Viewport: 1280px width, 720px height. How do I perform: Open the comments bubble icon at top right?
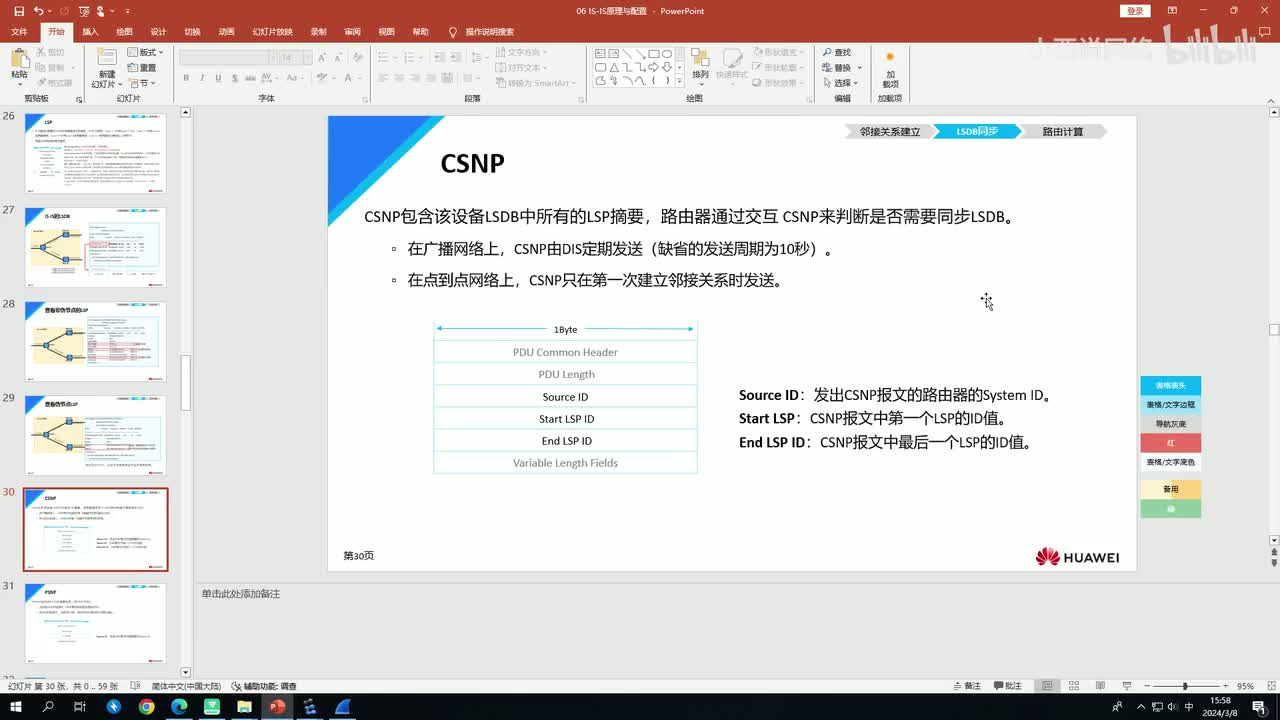(x=1266, y=32)
